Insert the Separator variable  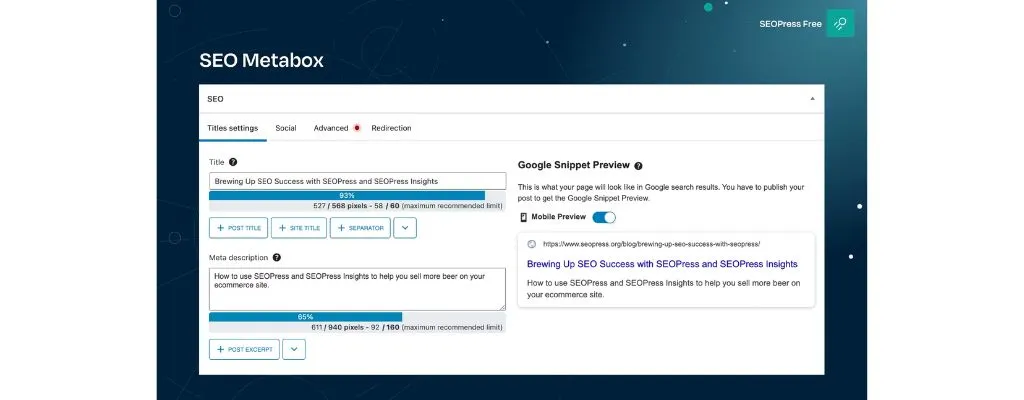coord(360,227)
